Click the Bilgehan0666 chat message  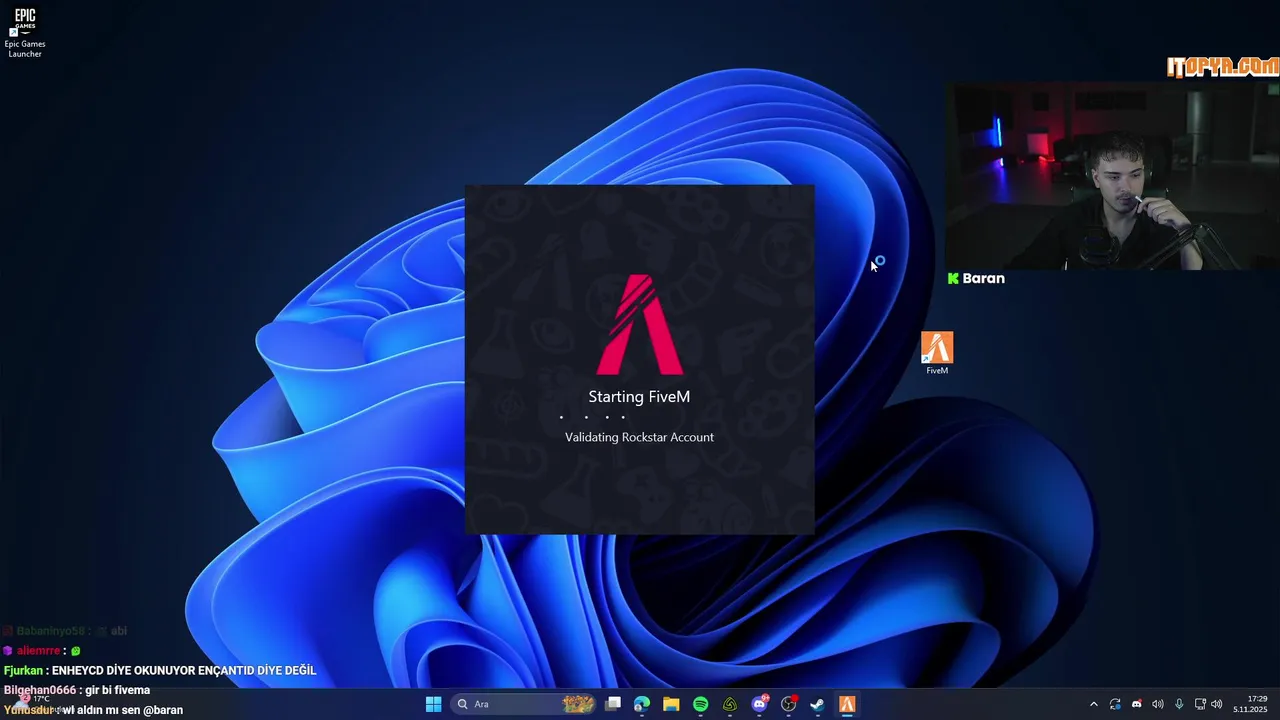pyautogui.click(x=77, y=690)
